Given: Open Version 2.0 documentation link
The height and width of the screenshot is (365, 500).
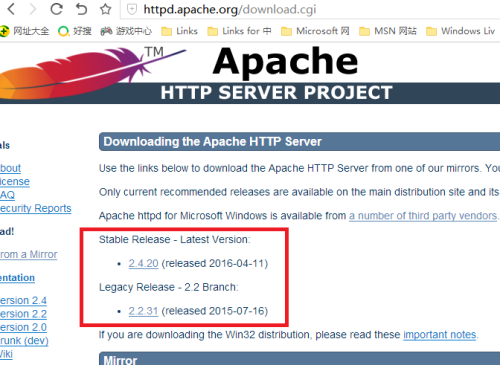Looking at the screenshot, I should pos(23,327).
